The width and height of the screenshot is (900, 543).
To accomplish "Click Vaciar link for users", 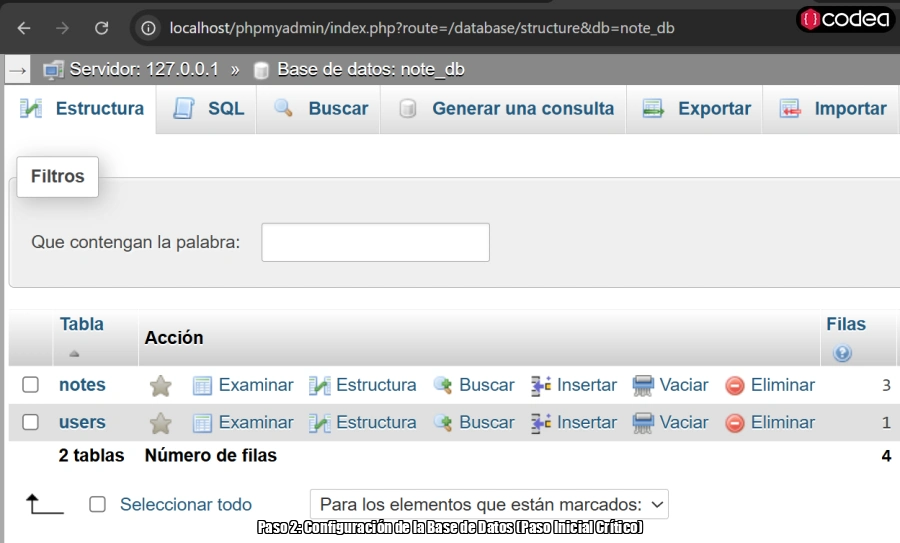I will click(x=684, y=422).
